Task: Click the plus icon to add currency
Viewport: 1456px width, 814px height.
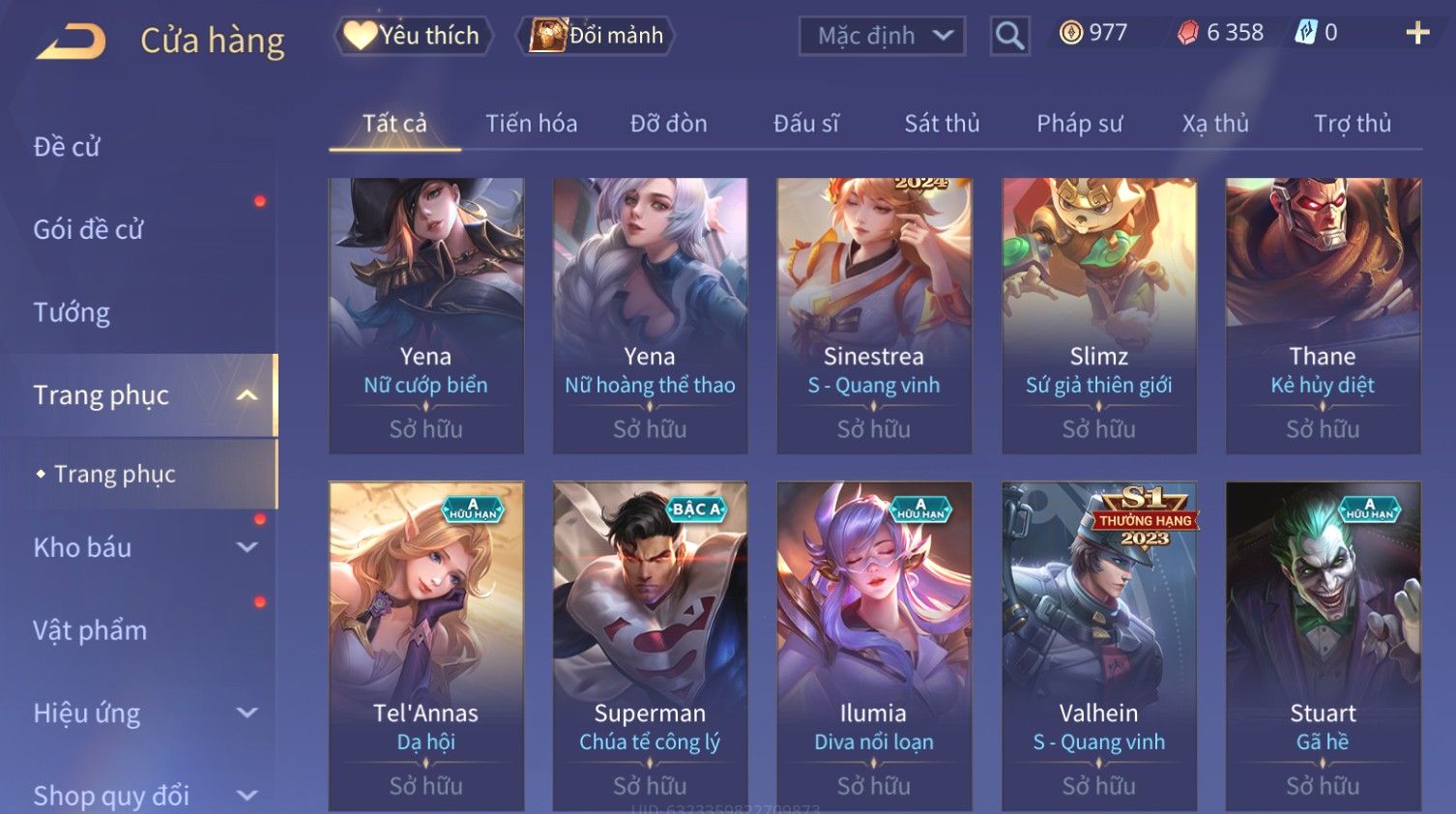Action: click(1417, 33)
